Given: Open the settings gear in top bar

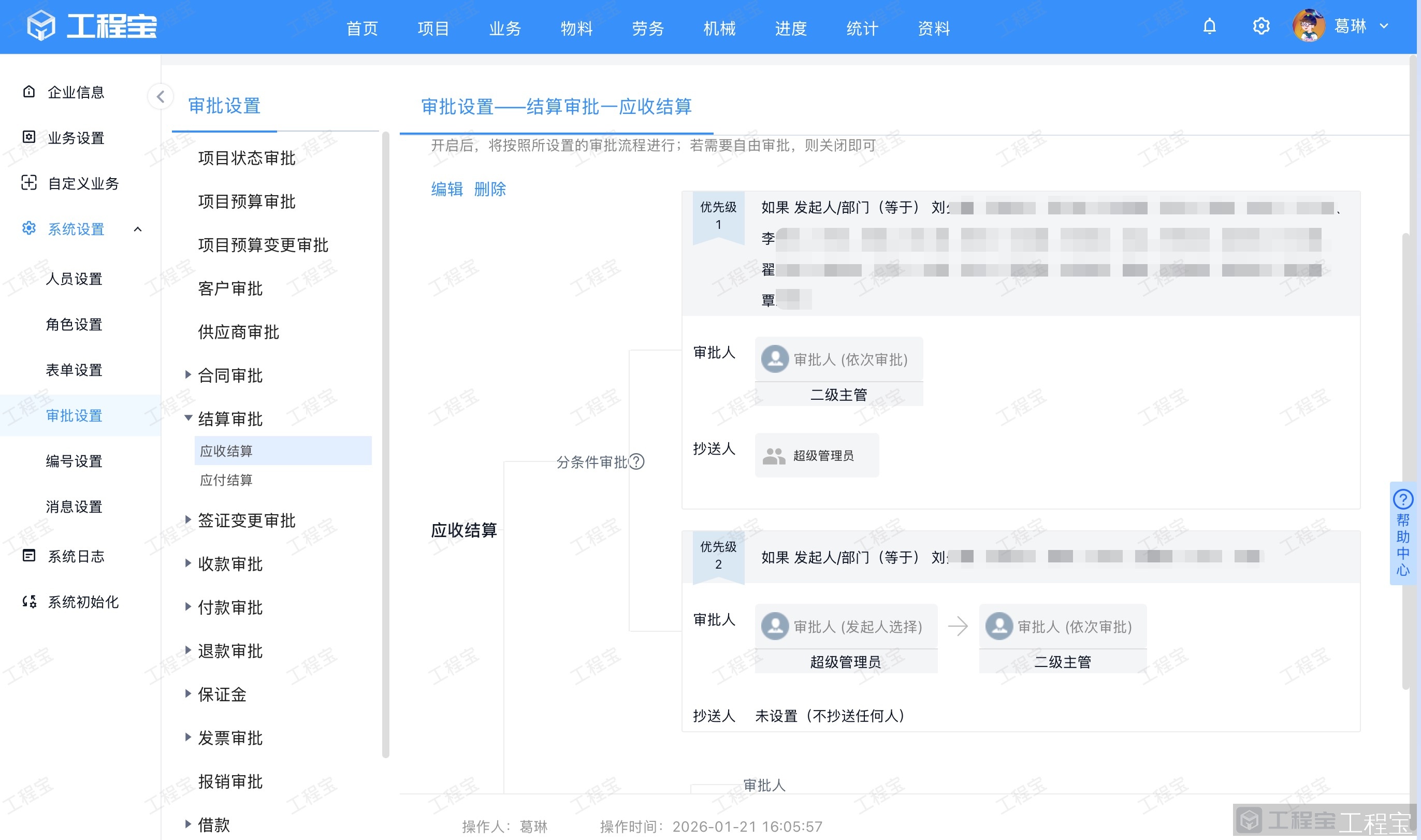Looking at the screenshot, I should 1261,26.
